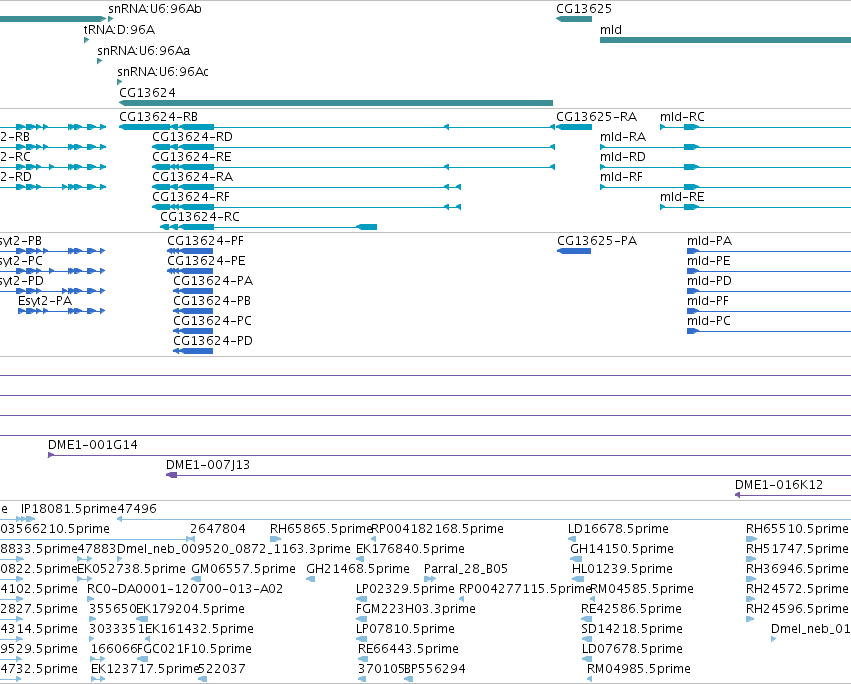This screenshot has width=851, height=684.
Task: Select the CG13624-PA protein label
Action: click(213, 281)
